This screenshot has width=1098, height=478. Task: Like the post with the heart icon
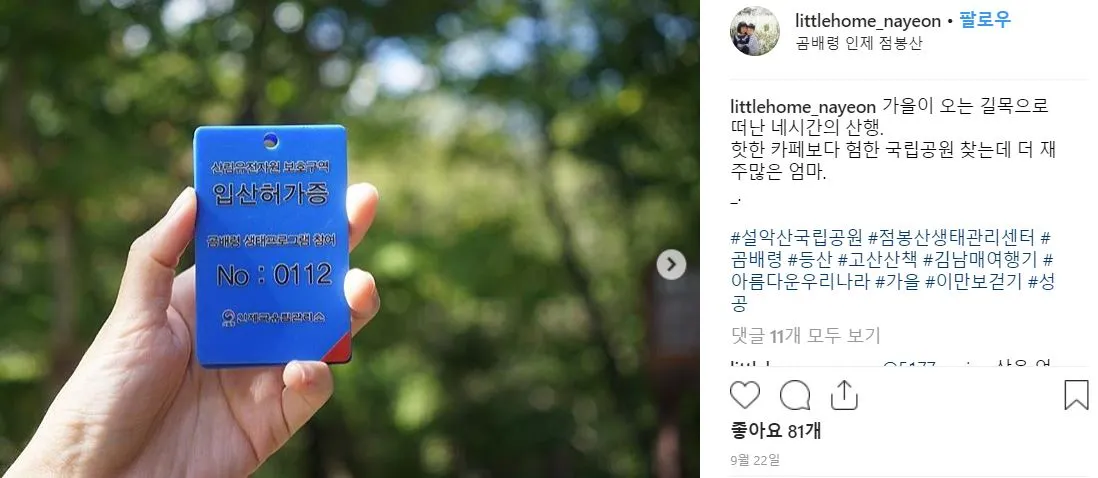(744, 395)
